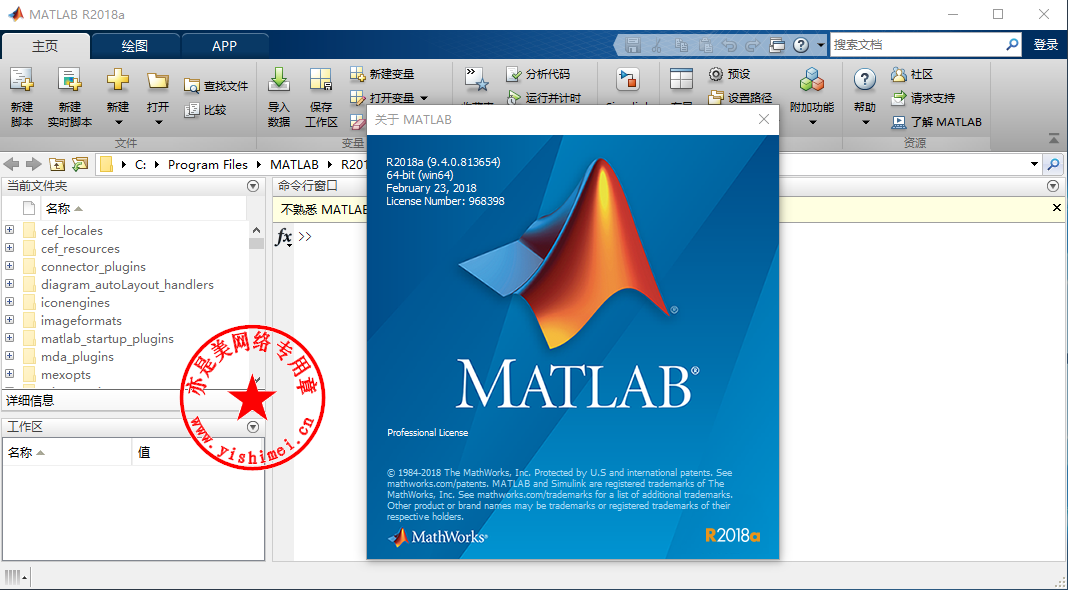Close the 关于 MATLAB dialog
This screenshot has height=590, width=1068.
[x=764, y=119]
